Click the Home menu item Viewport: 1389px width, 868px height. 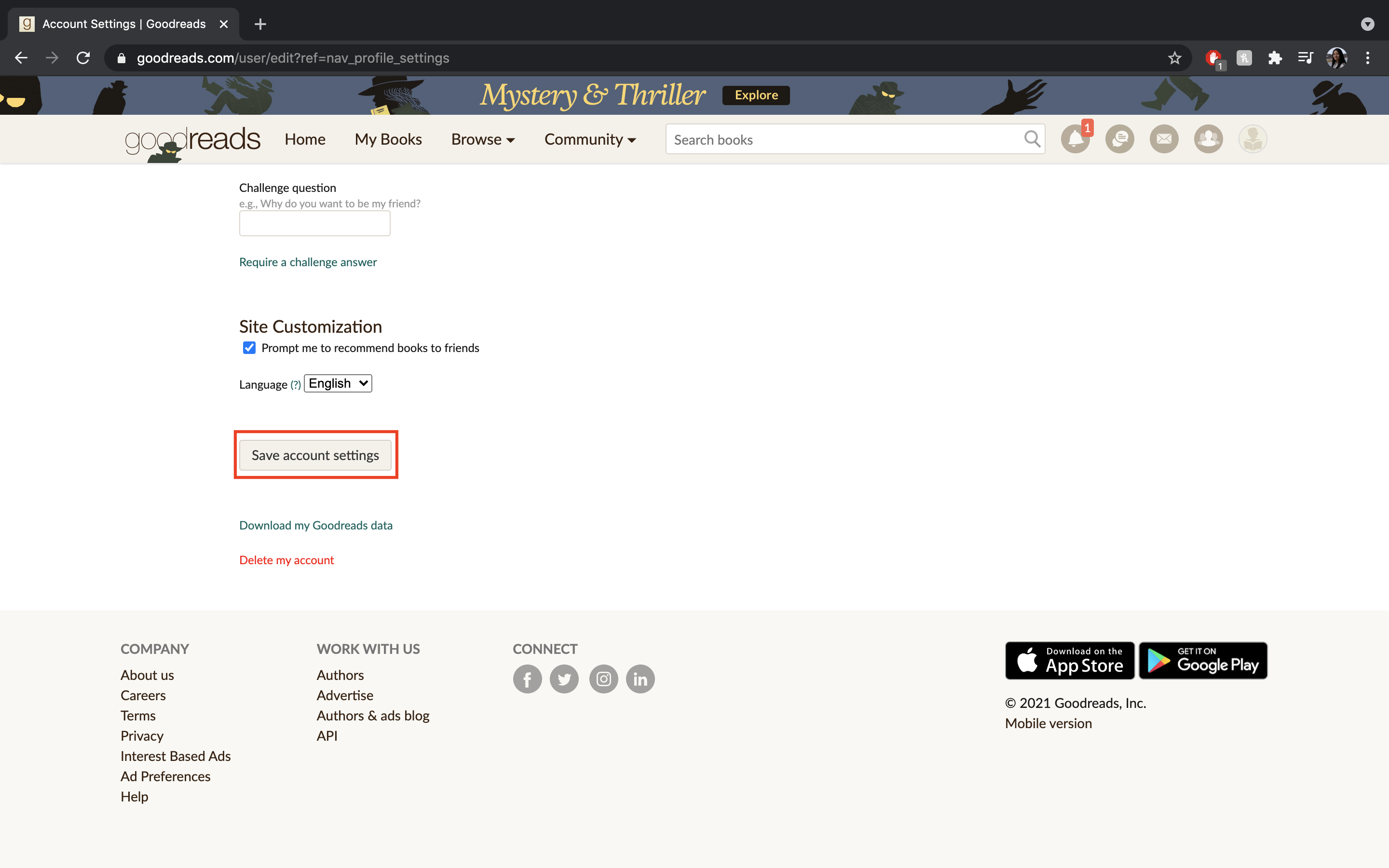click(305, 139)
